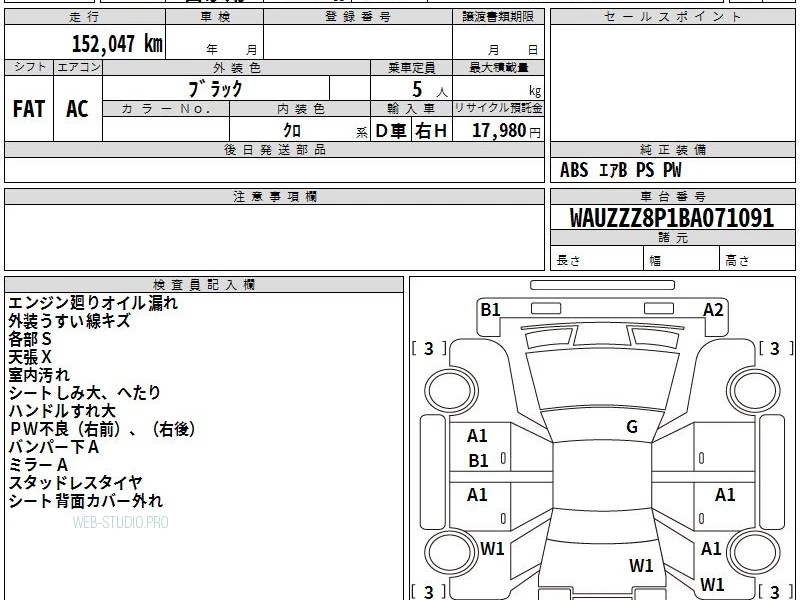This screenshot has height=600, width=800.
Task: Select the interior color クロ
Action: click(x=292, y=131)
